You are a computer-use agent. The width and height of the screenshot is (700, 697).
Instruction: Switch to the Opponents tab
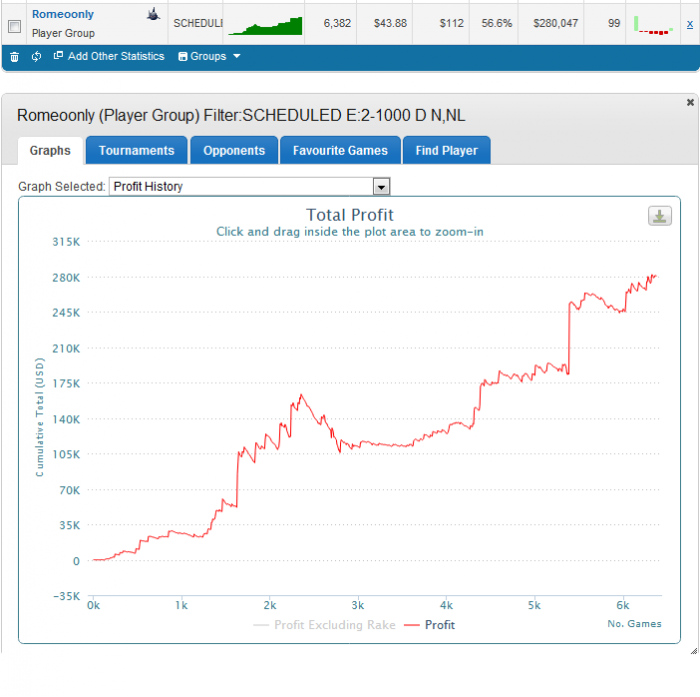234,150
